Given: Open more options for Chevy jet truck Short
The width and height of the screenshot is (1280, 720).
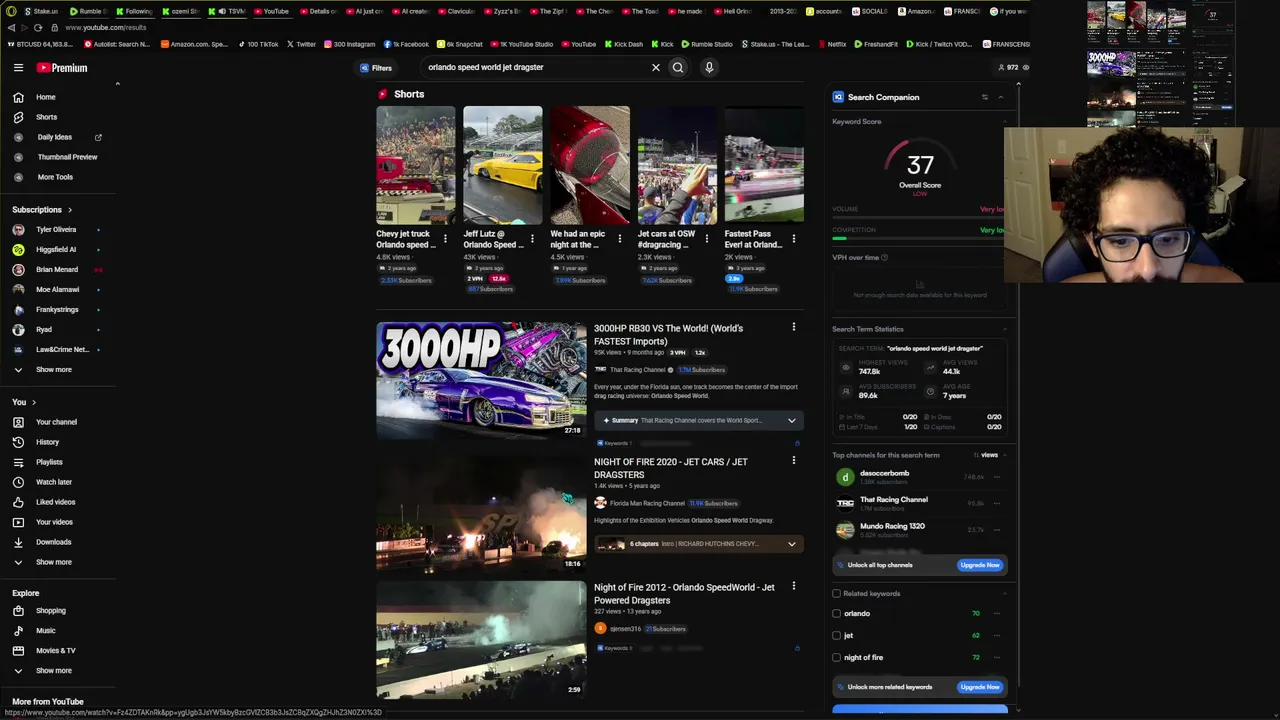Looking at the screenshot, I should coord(445,239).
